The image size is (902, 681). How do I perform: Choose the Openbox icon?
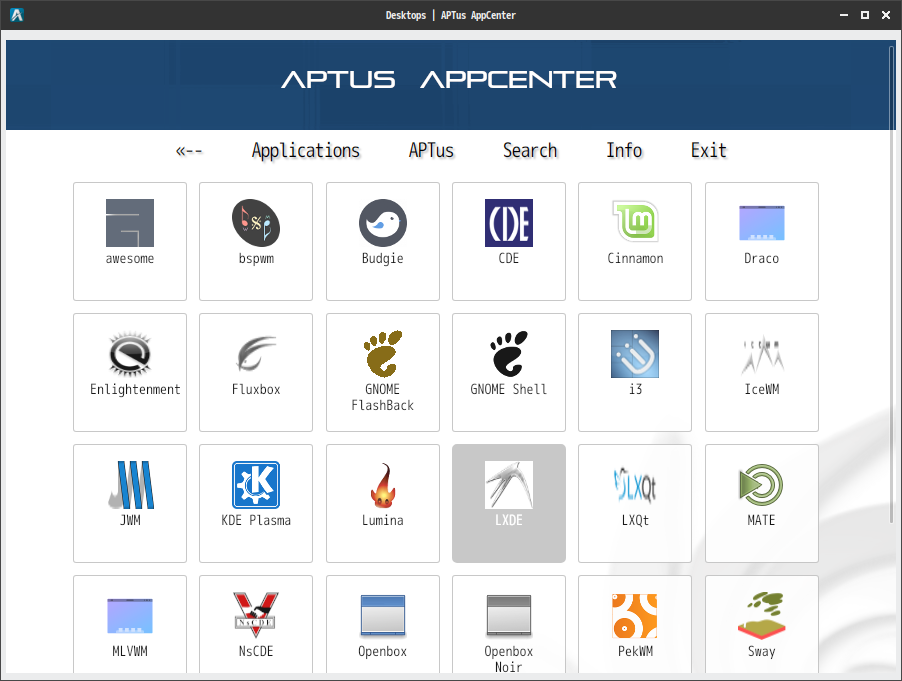click(383, 615)
